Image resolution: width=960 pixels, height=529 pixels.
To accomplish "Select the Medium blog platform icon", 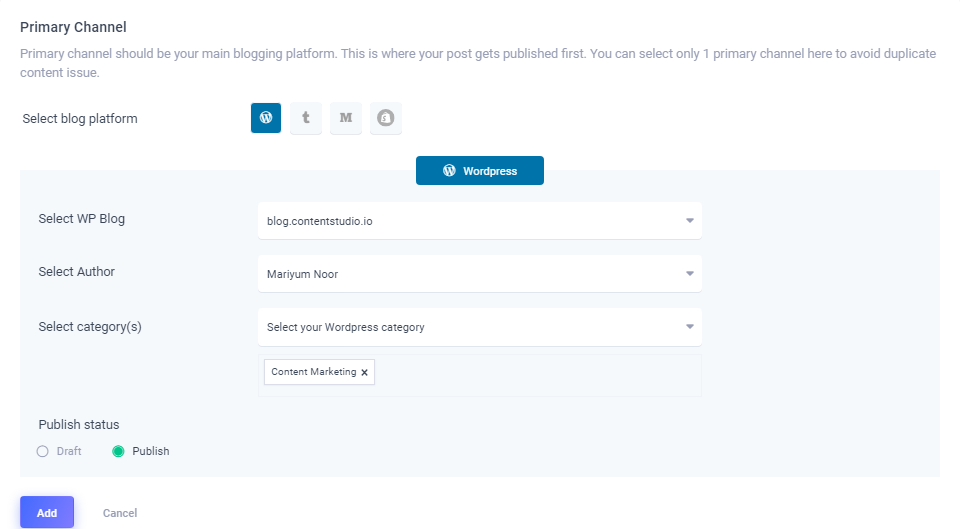I will coord(346,118).
